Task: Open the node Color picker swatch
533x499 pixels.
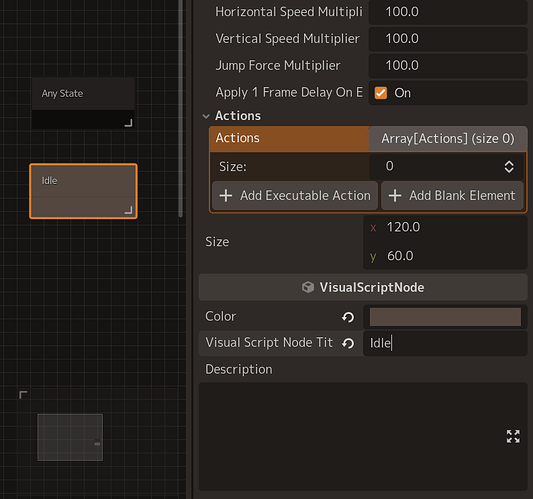Action: pos(445,317)
